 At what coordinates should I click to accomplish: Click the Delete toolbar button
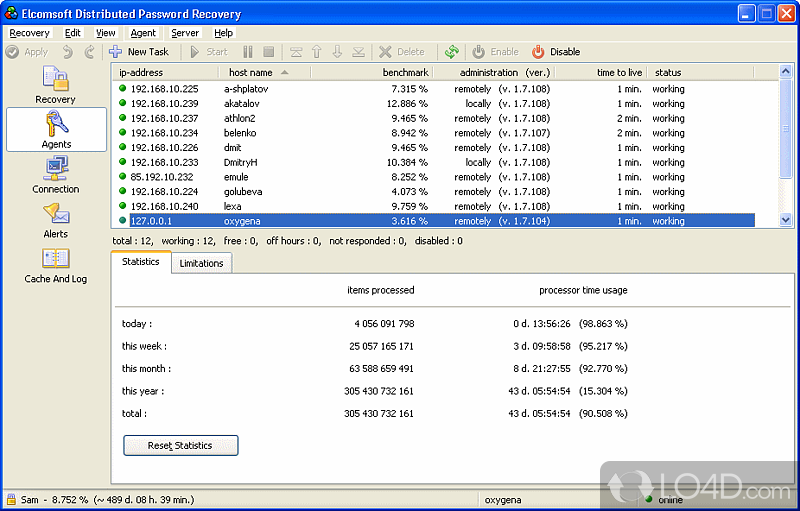click(x=401, y=52)
